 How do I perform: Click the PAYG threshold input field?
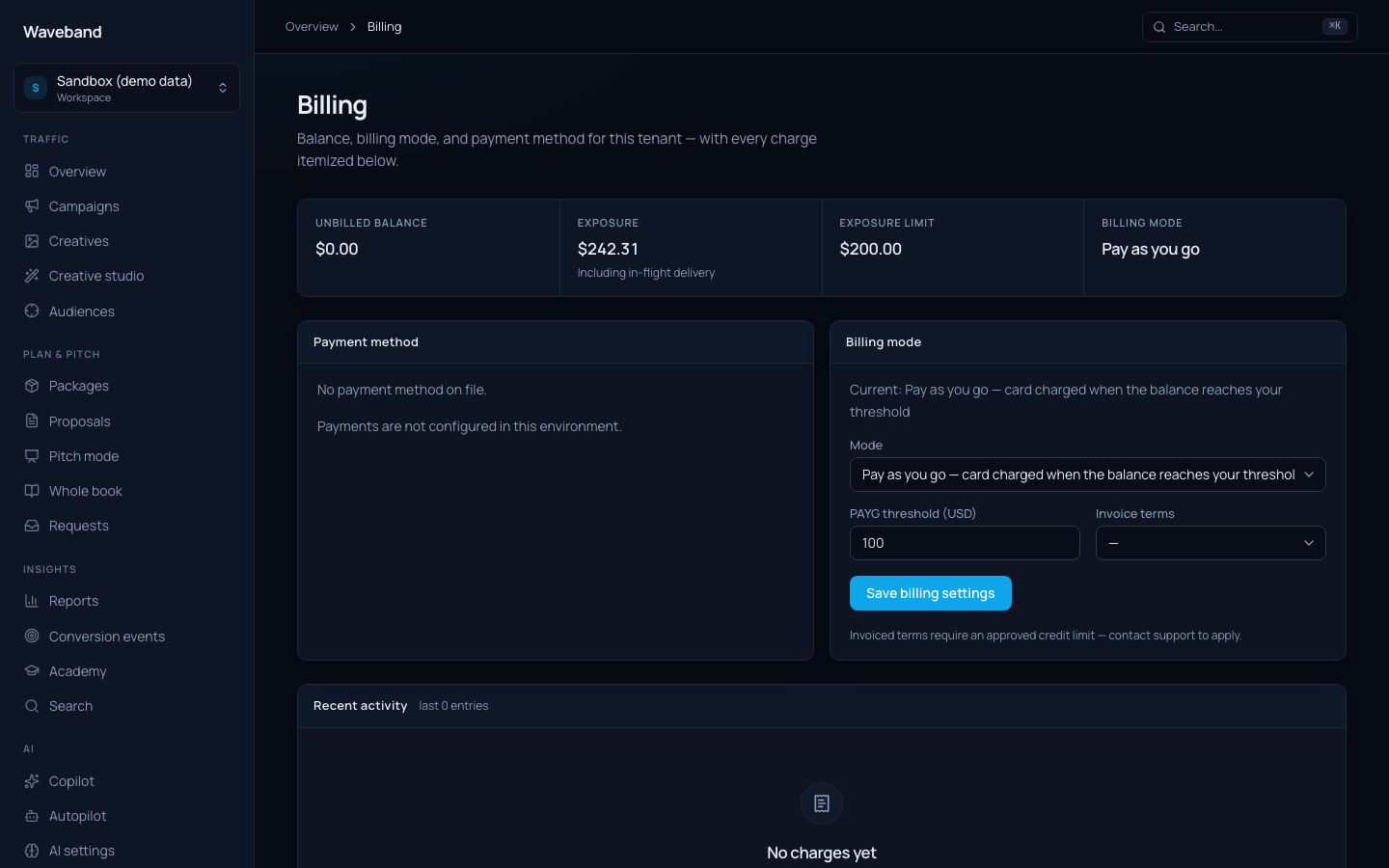coord(965,543)
